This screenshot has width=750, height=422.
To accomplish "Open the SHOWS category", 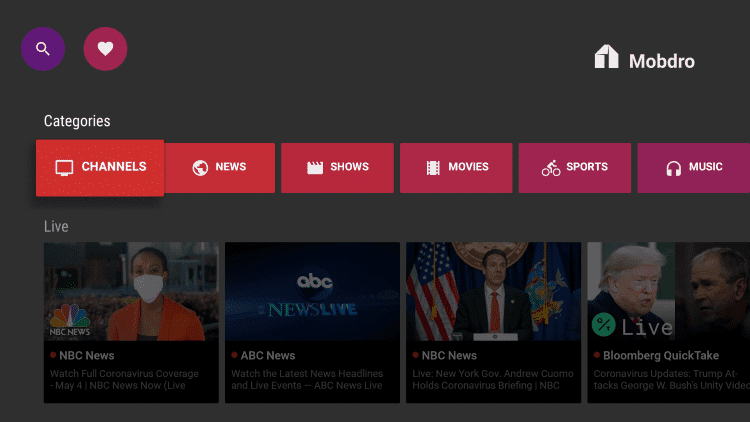I will tap(338, 168).
